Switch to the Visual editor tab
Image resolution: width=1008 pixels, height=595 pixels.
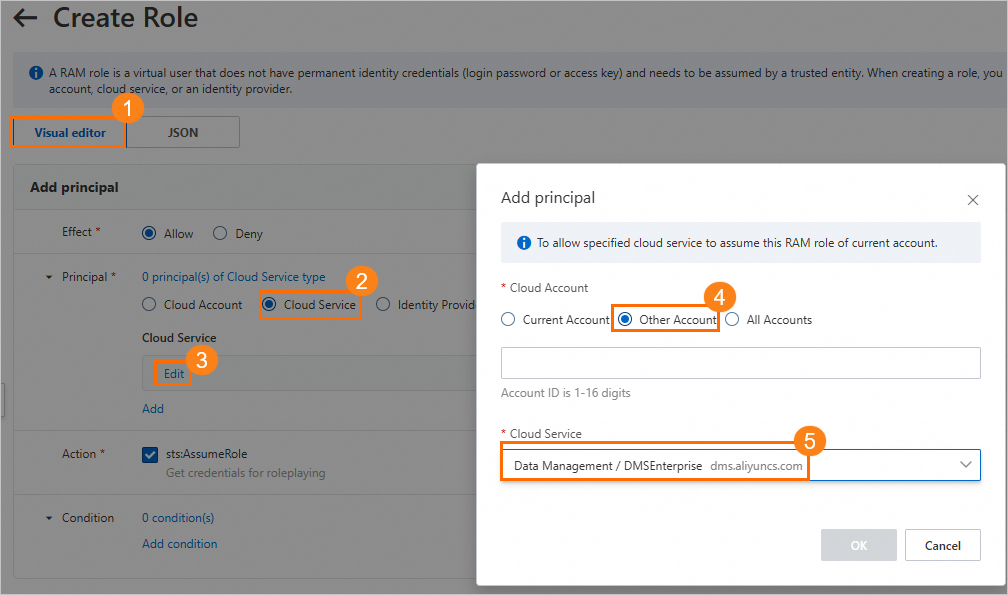pyautogui.click(x=69, y=132)
